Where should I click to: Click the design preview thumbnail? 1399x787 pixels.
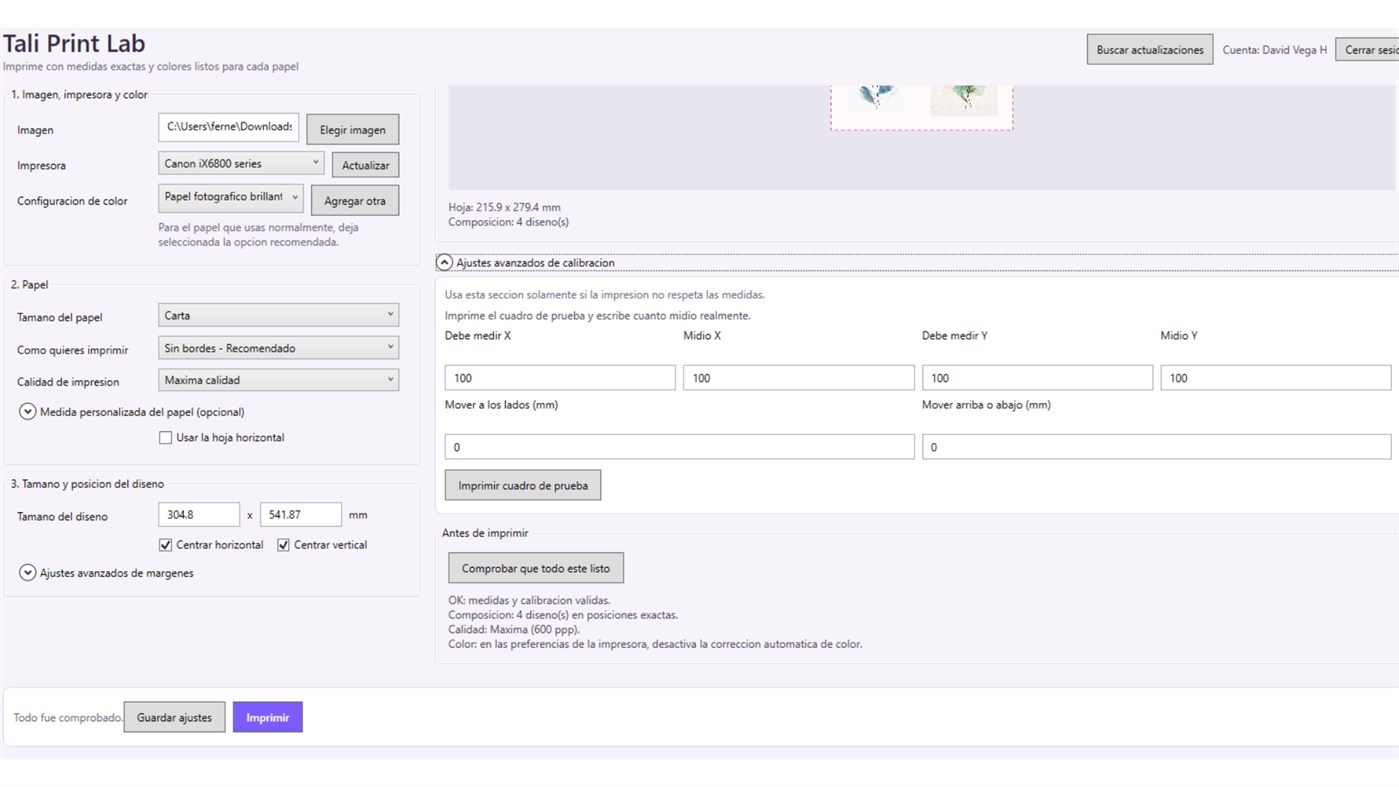pos(921,107)
